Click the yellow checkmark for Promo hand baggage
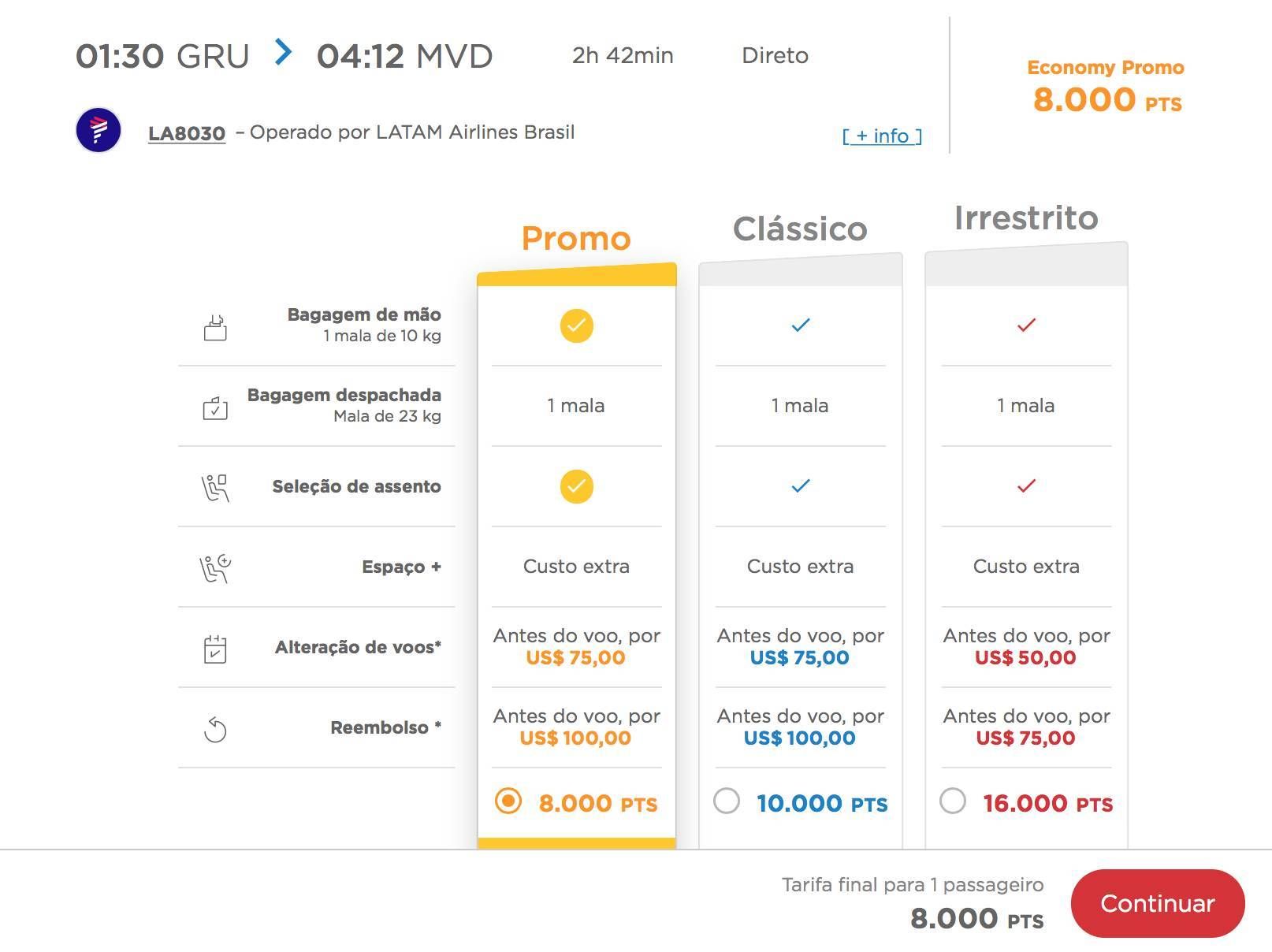The height and width of the screenshot is (952, 1272). [x=577, y=326]
